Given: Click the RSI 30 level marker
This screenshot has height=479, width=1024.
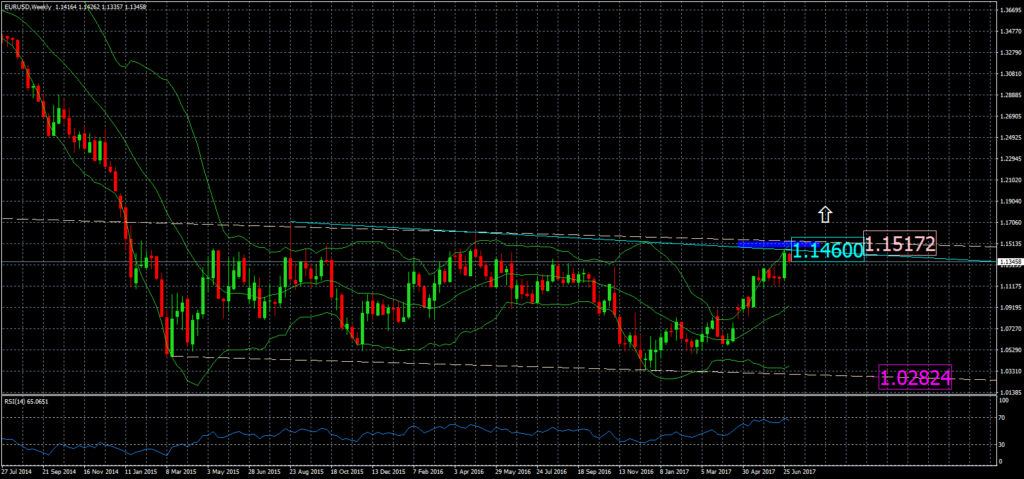Looking at the screenshot, I should tap(1002, 447).
